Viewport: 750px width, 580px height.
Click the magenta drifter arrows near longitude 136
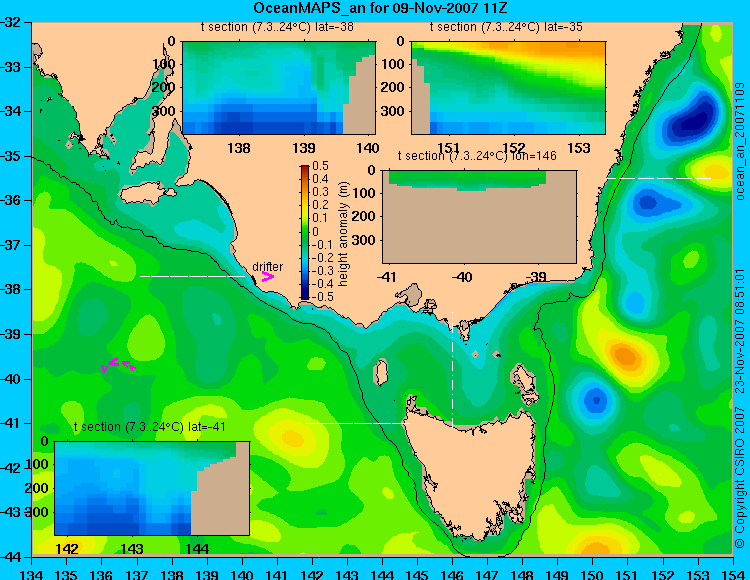119,365
